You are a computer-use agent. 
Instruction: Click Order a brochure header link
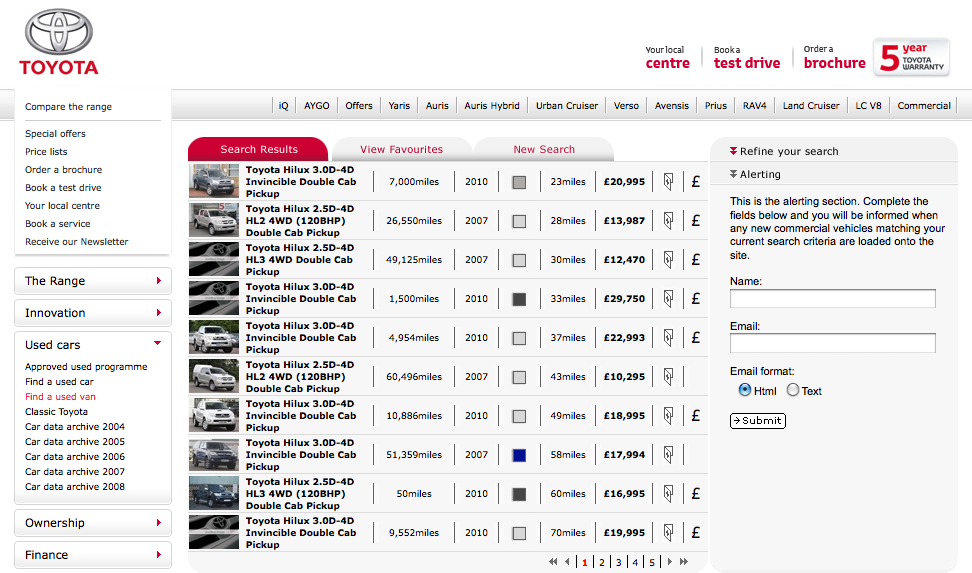click(x=834, y=58)
